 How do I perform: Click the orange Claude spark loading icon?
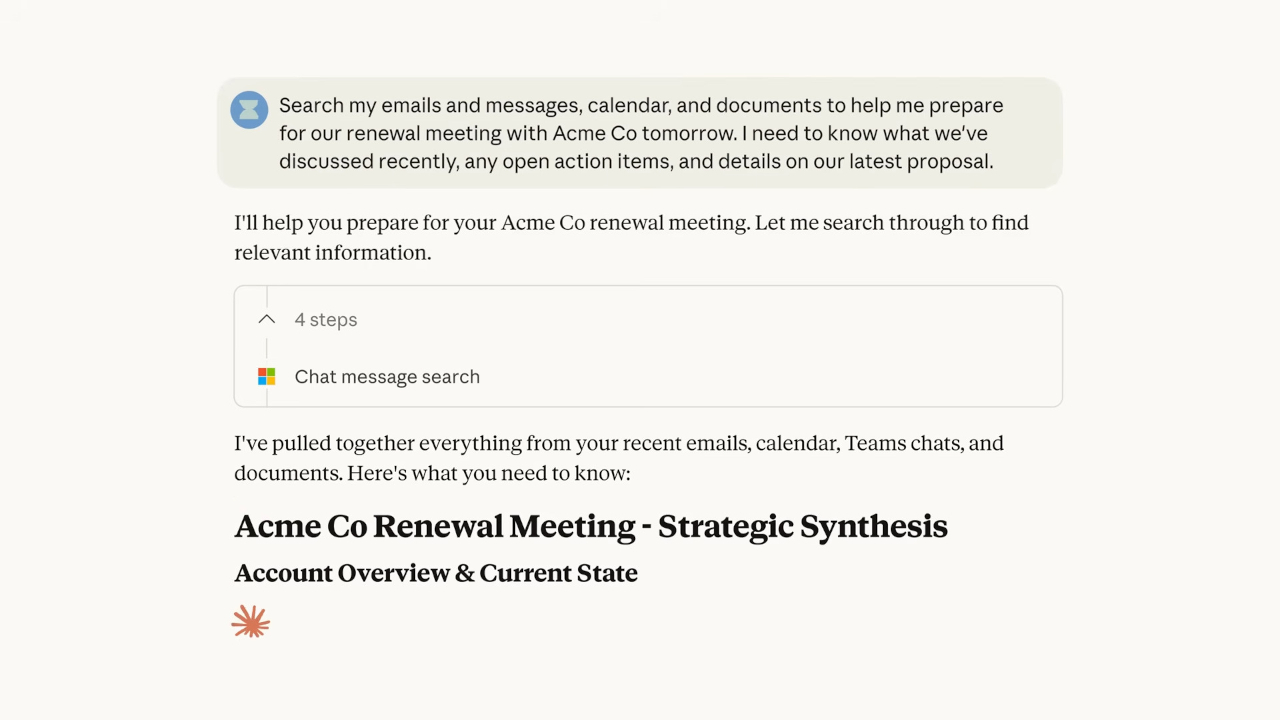pos(250,622)
